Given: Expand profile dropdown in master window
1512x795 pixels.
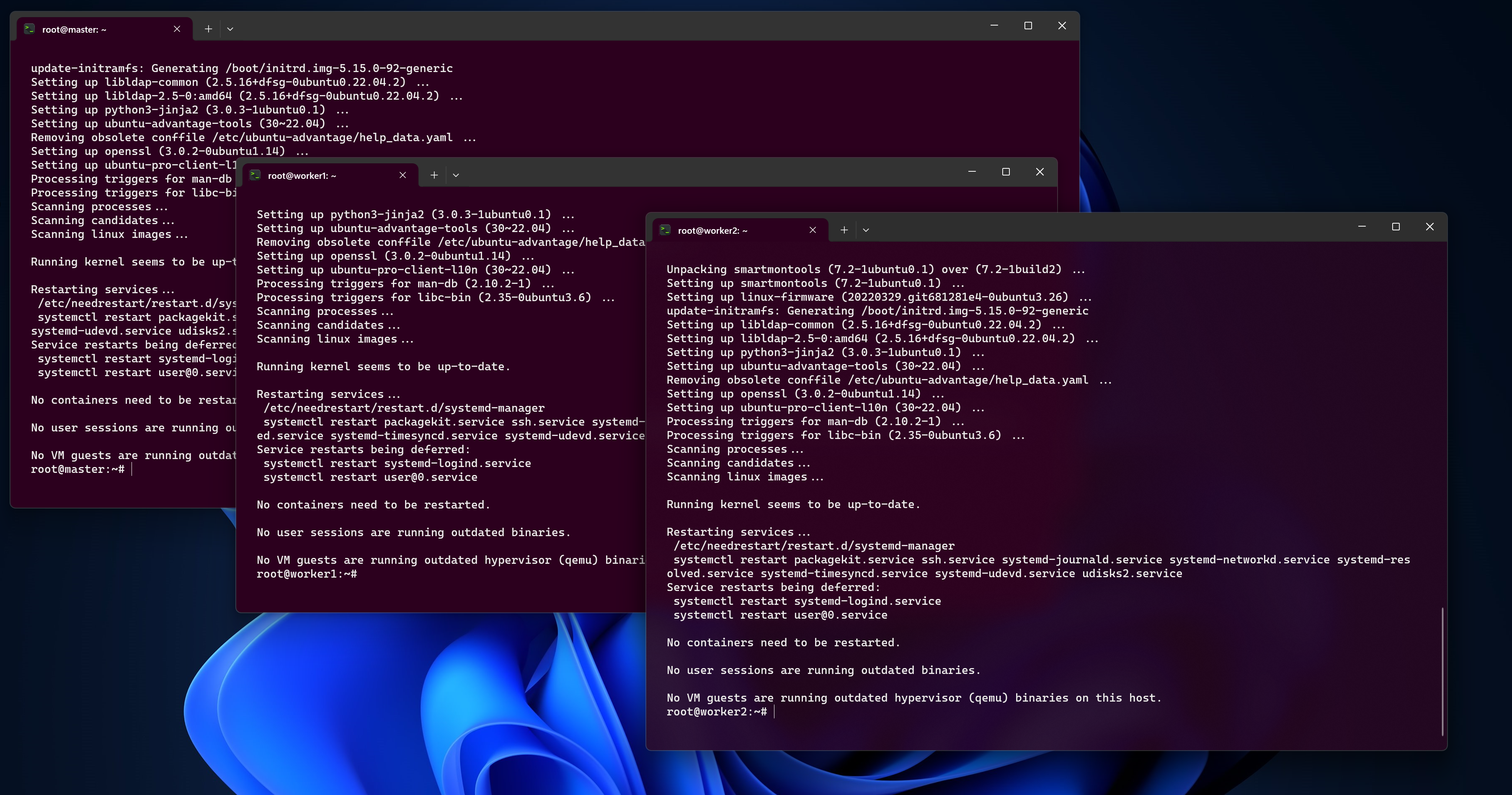Looking at the screenshot, I should (x=230, y=29).
